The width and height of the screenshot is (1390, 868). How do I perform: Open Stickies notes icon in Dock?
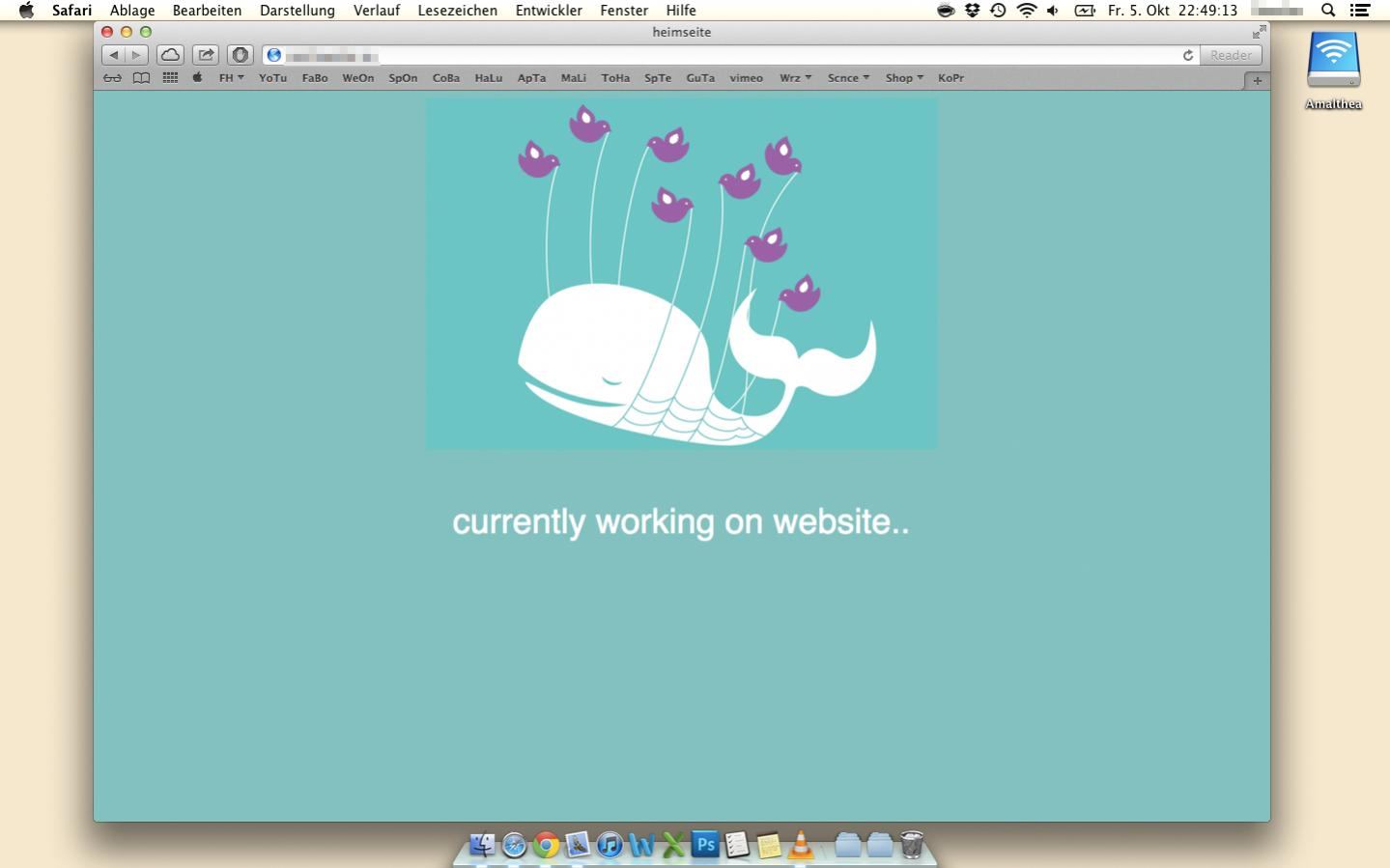[x=769, y=845]
